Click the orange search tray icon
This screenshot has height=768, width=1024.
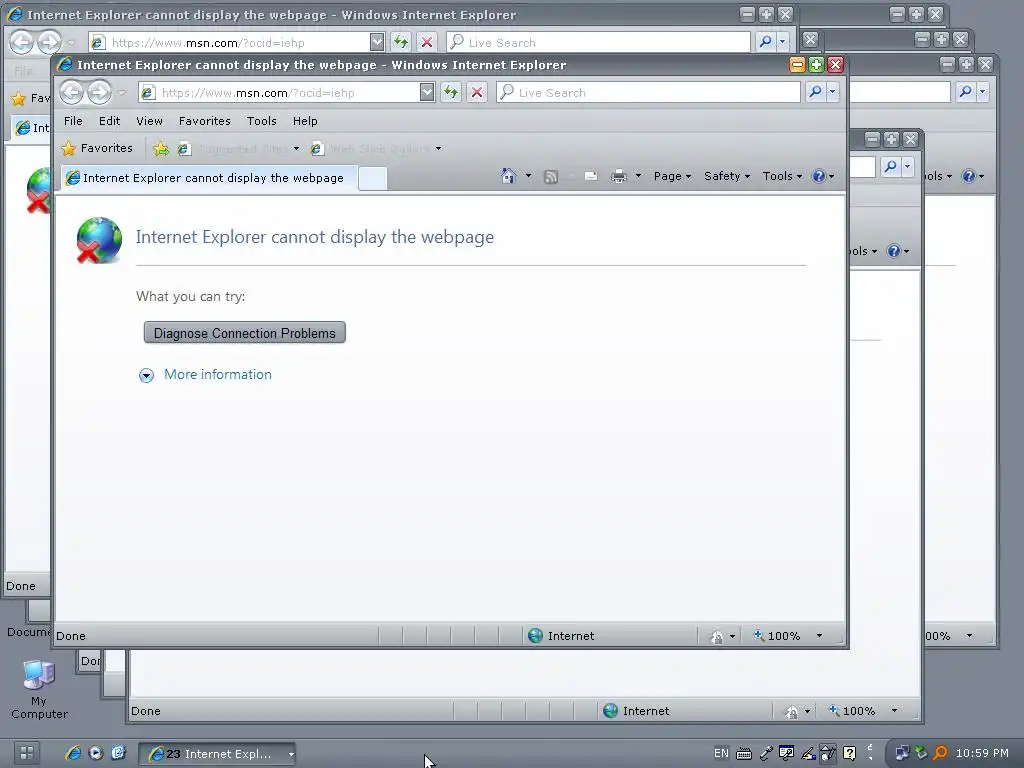[940, 753]
